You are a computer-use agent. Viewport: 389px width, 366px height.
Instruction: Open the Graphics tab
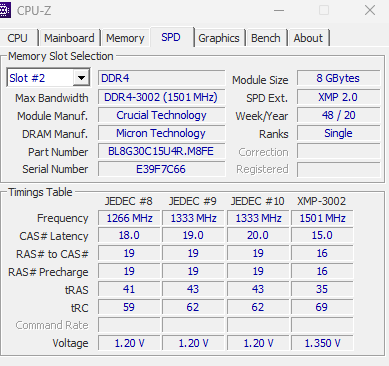point(219,38)
